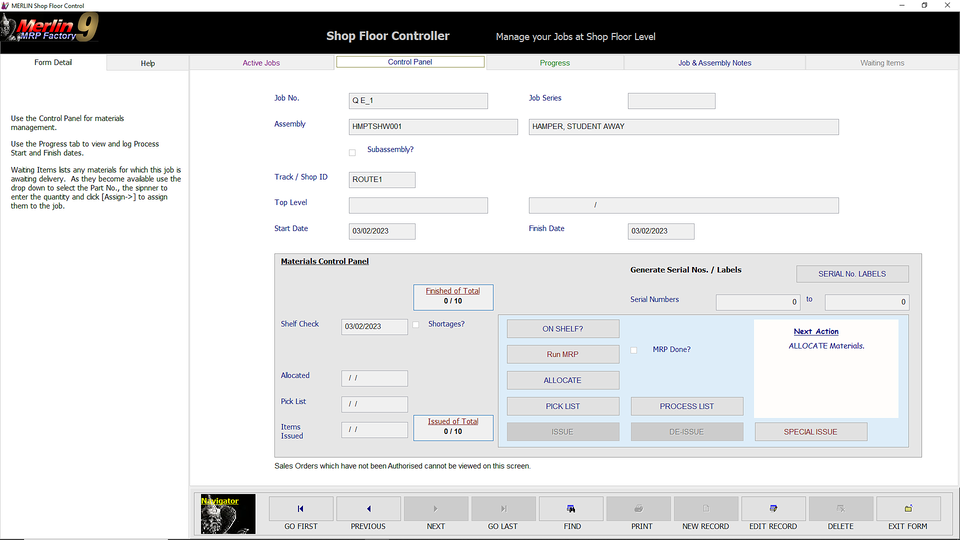
Task: Click the ALLOCATE button
Action: [x=562, y=381]
